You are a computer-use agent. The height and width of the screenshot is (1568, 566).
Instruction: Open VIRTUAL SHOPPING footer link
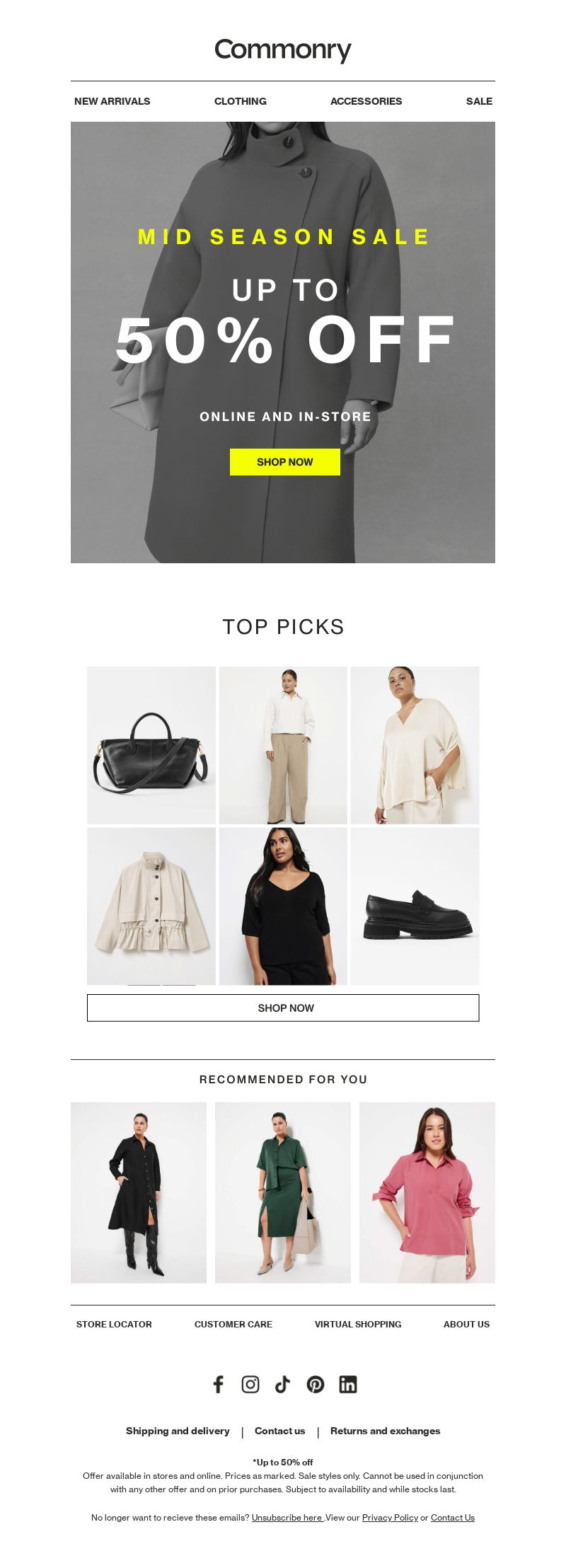[358, 1324]
